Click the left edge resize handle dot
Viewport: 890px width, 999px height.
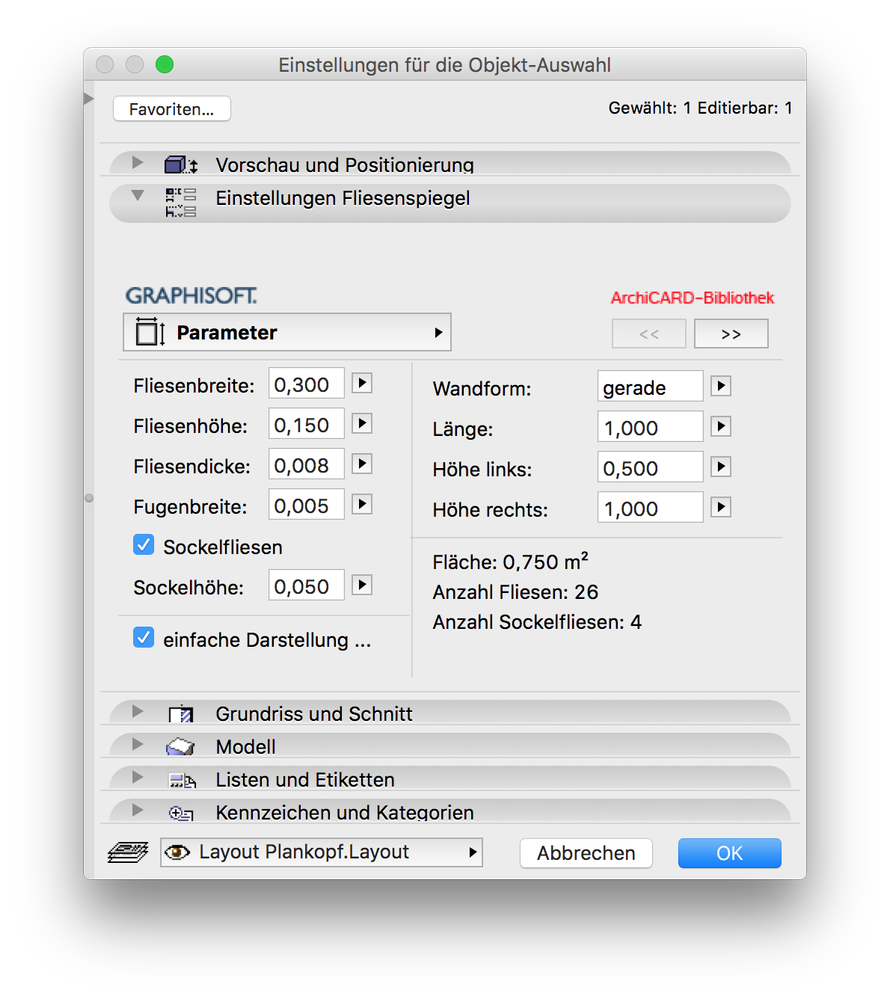coord(89,498)
